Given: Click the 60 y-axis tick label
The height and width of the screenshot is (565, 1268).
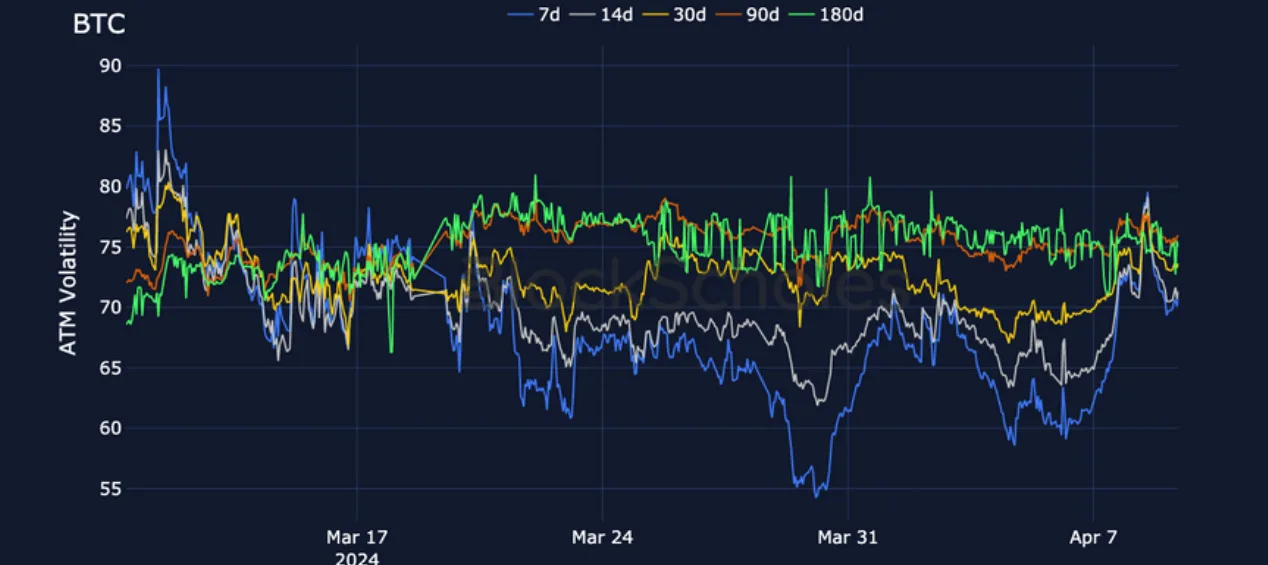Looking at the screenshot, I should (x=110, y=429).
